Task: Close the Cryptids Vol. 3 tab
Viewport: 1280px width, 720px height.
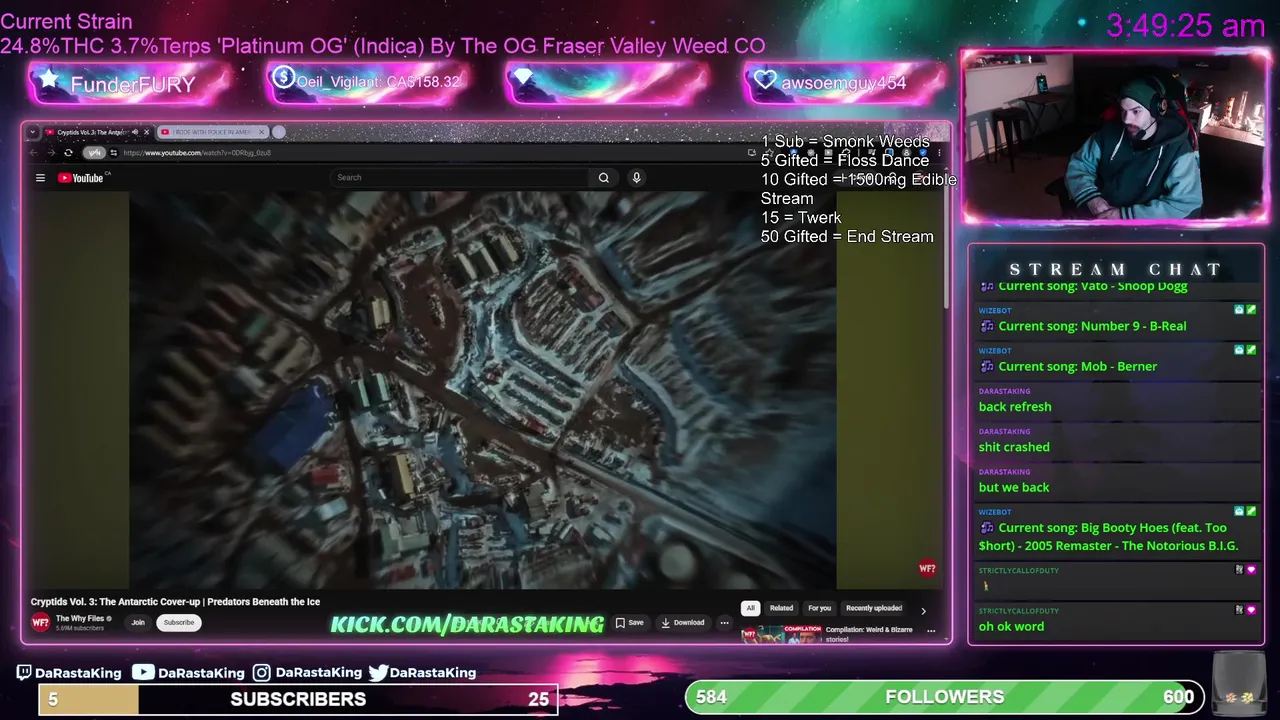Action: coord(146,132)
